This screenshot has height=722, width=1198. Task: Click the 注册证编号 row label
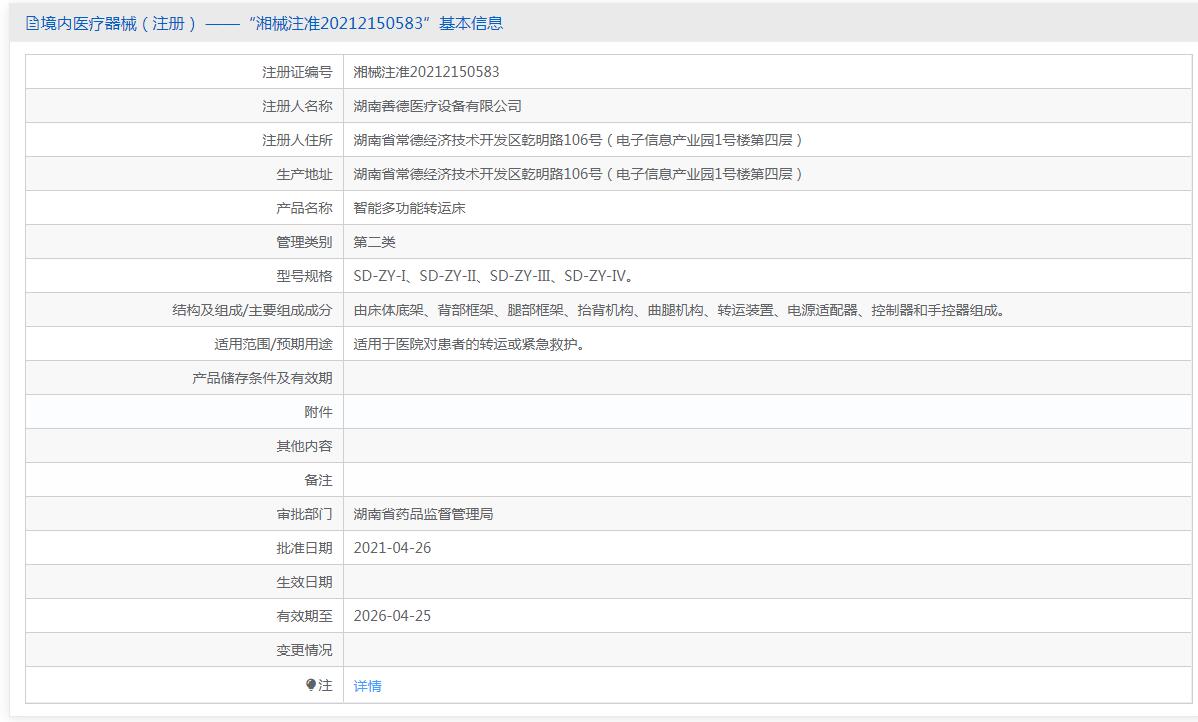click(297, 72)
